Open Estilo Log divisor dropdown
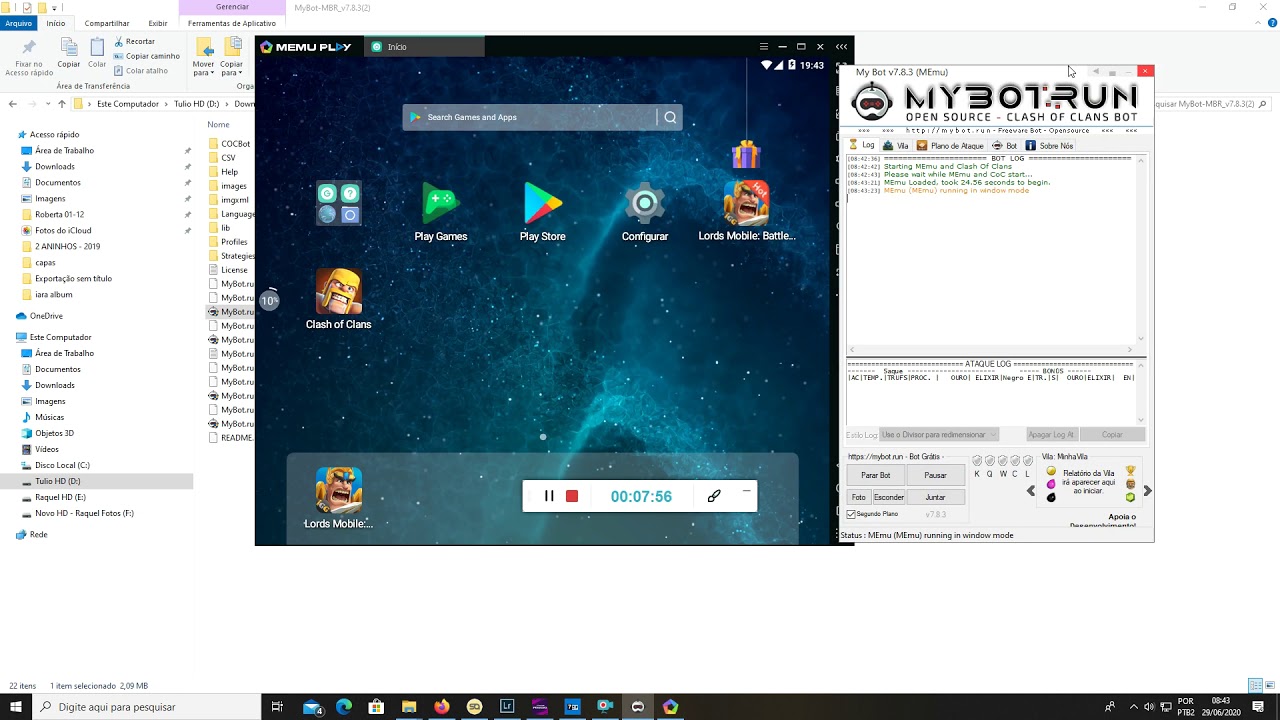The width and height of the screenshot is (1280, 720). pyautogui.click(x=938, y=435)
